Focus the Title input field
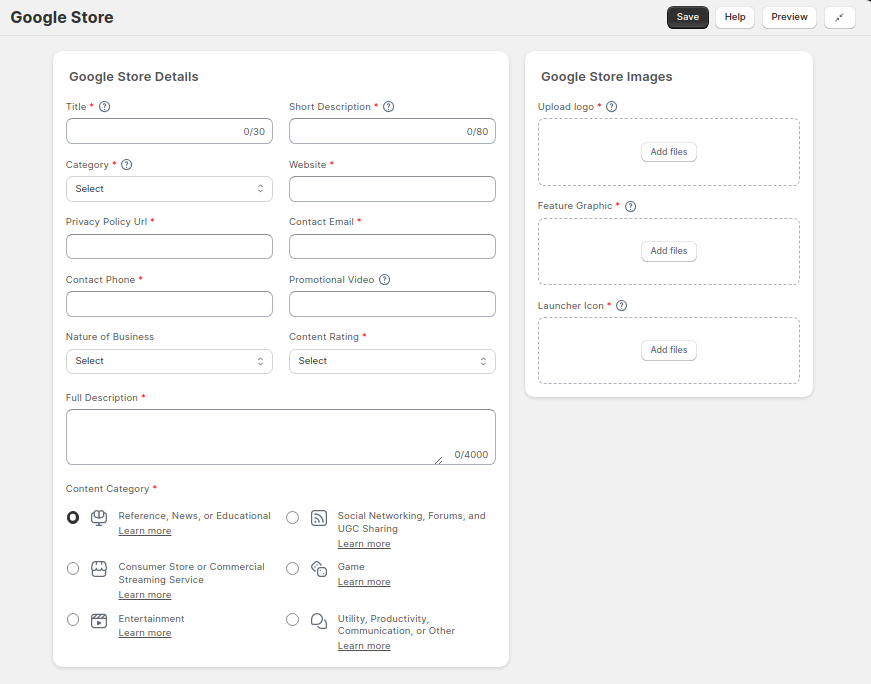This screenshot has height=684, width=871. [x=169, y=131]
